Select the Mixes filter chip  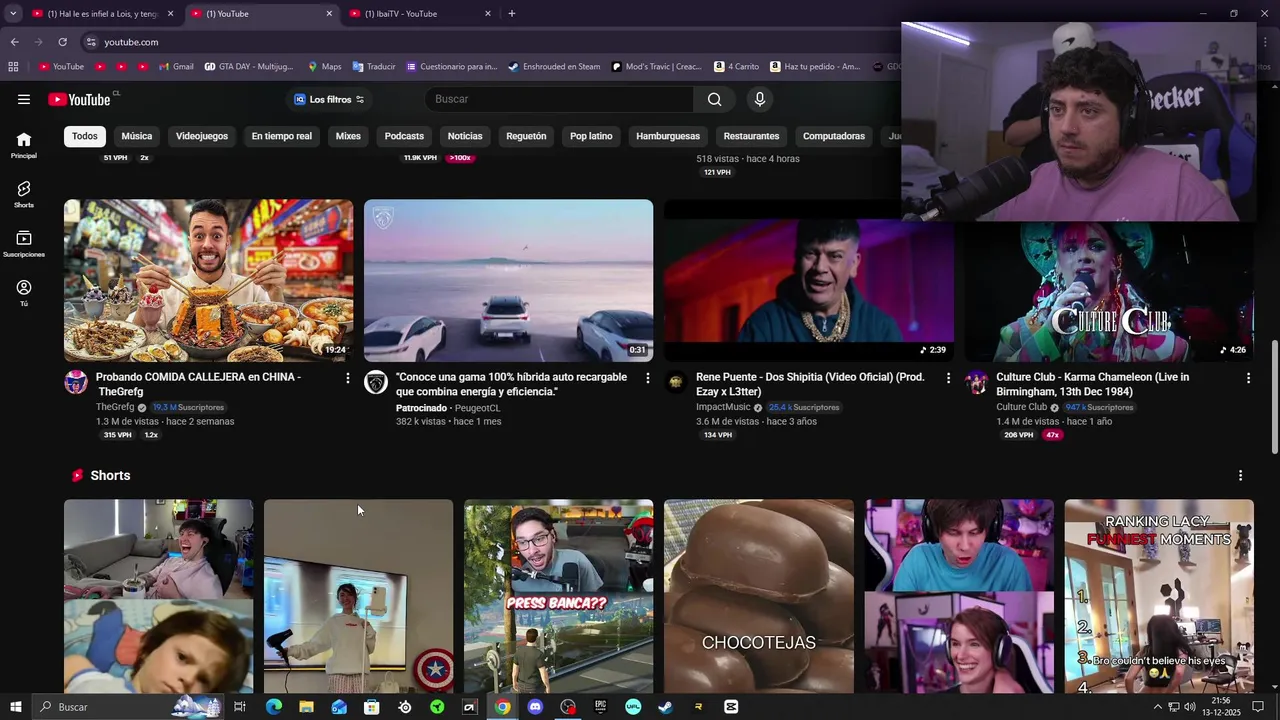pos(348,136)
